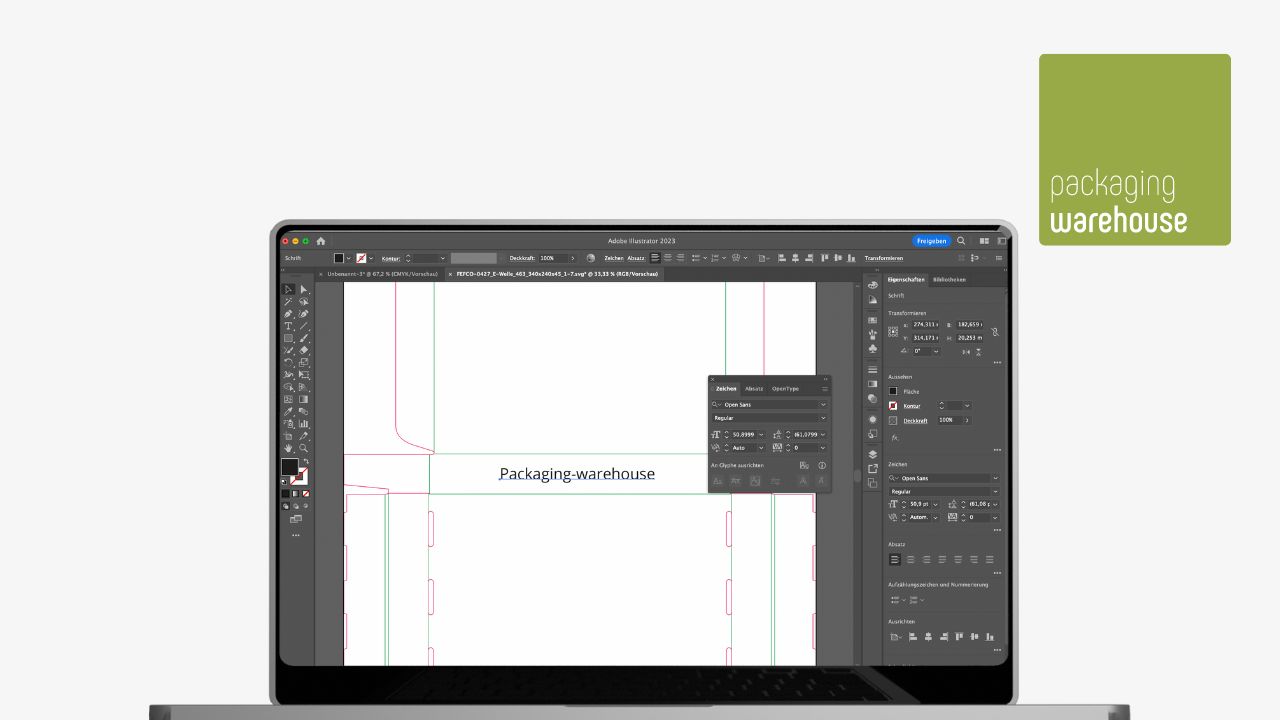
Task: Open the Absatz tab in floating panel
Action: coord(754,388)
